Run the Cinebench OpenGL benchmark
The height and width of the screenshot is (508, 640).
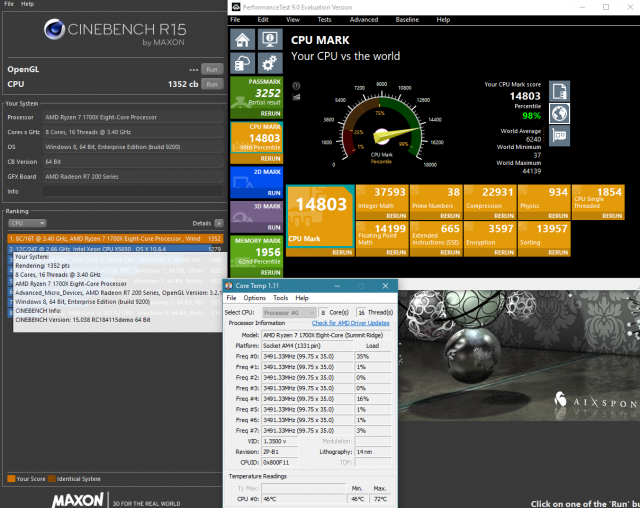click(x=211, y=69)
